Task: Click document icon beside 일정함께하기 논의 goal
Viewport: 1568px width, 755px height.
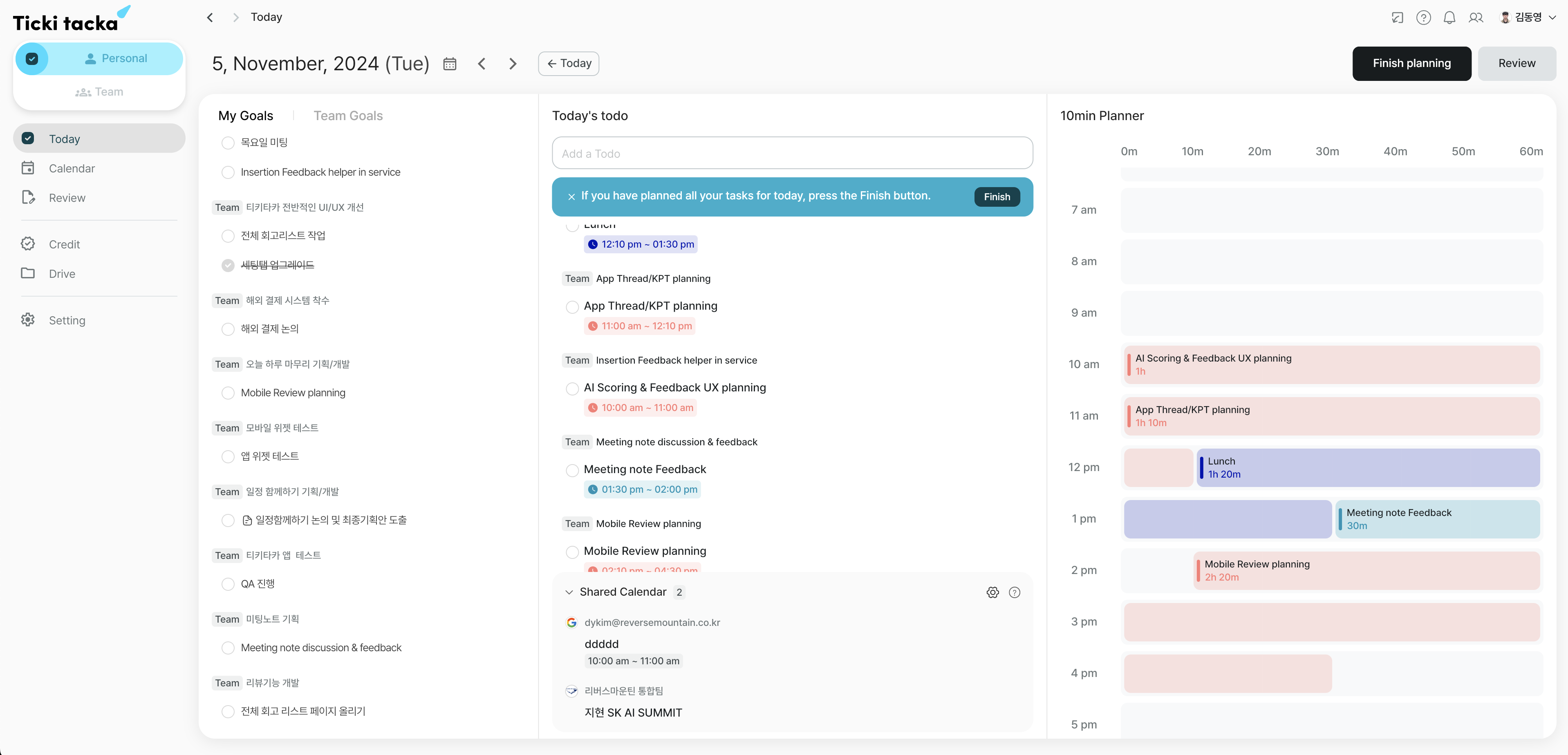Action: tap(246, 520)
